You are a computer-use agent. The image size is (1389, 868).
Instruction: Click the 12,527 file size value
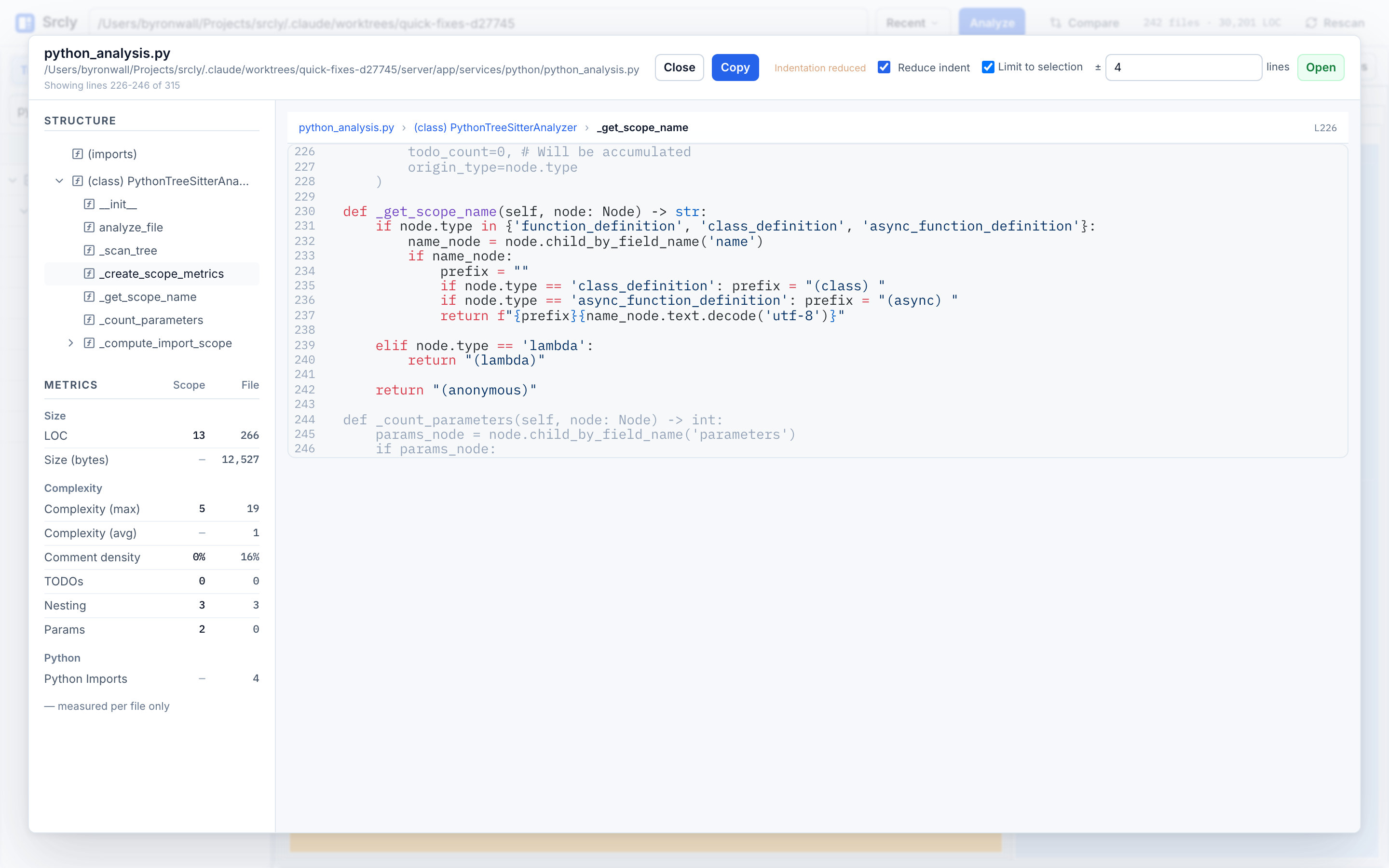(x=241, y=459)
